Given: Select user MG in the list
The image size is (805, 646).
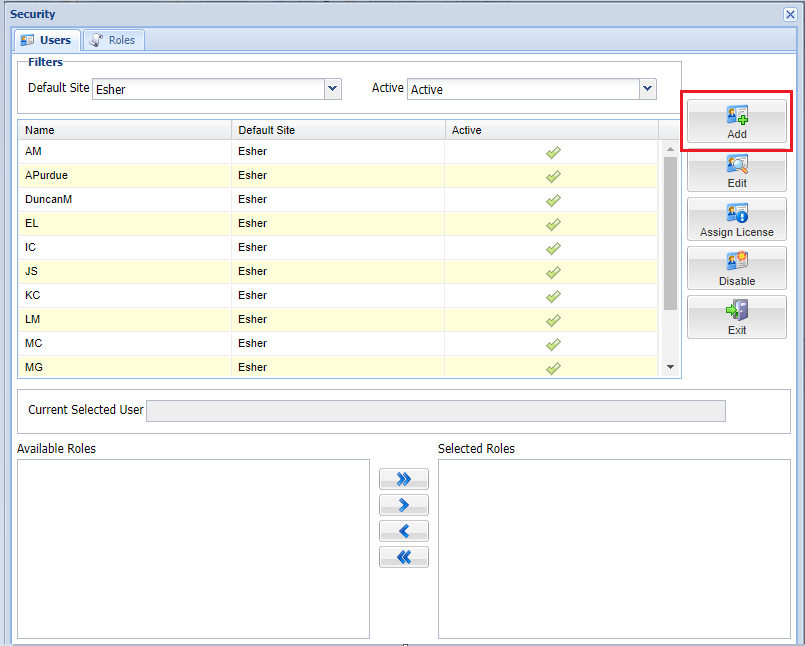Looking at the screenshot, I should [338, 367].
